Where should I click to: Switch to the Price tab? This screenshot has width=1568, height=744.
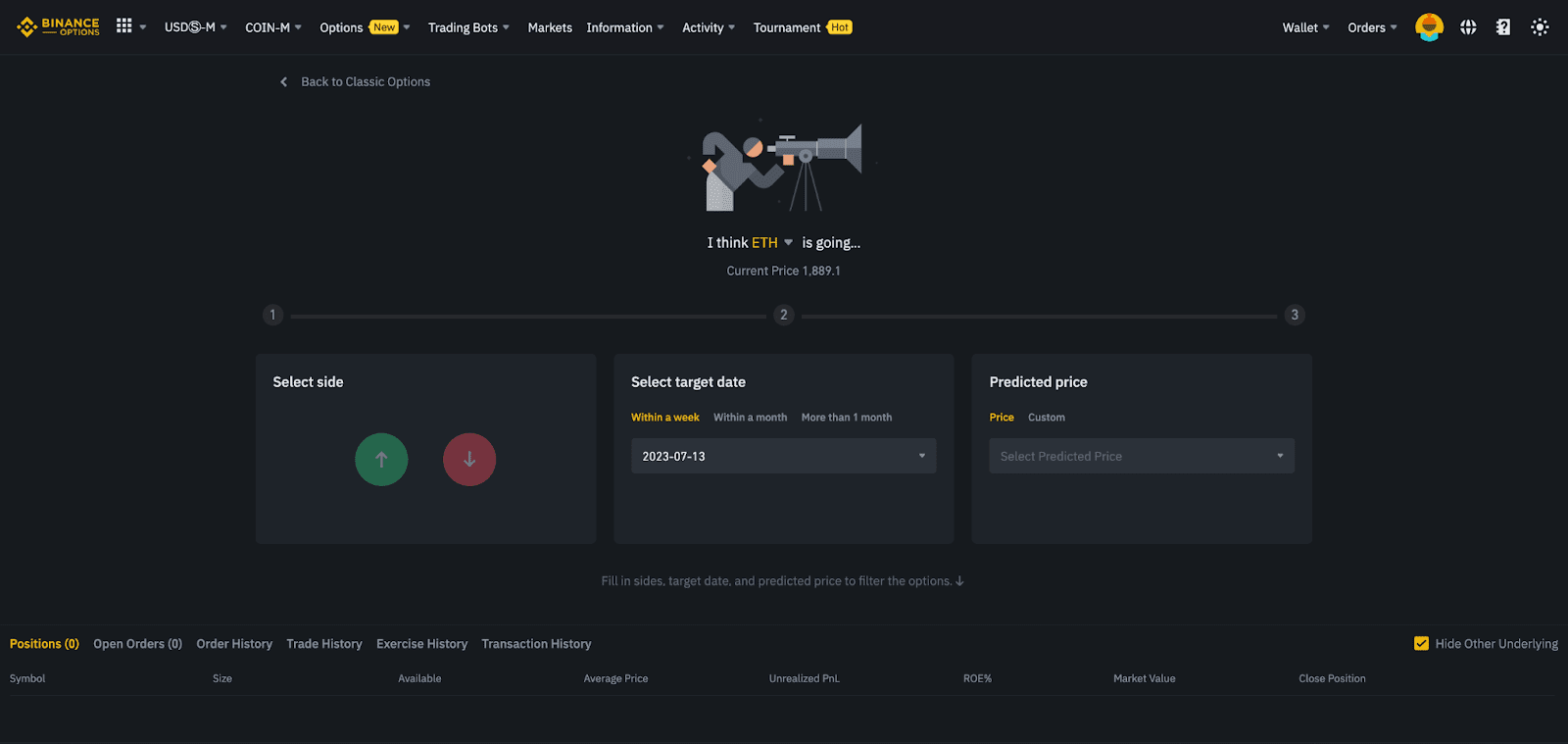pos(1002,418)
